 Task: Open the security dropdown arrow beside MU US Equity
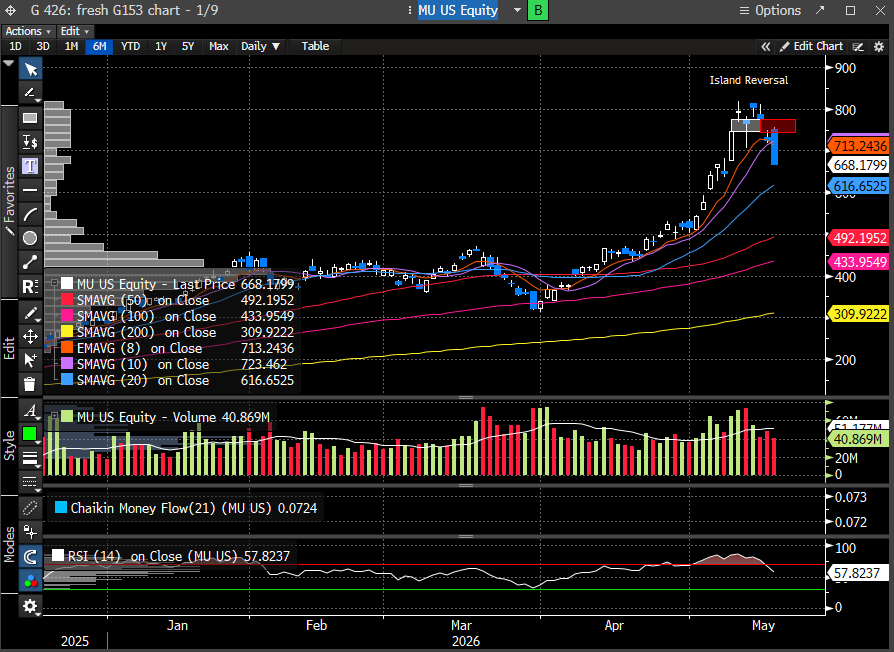click(x=518, y=10)
